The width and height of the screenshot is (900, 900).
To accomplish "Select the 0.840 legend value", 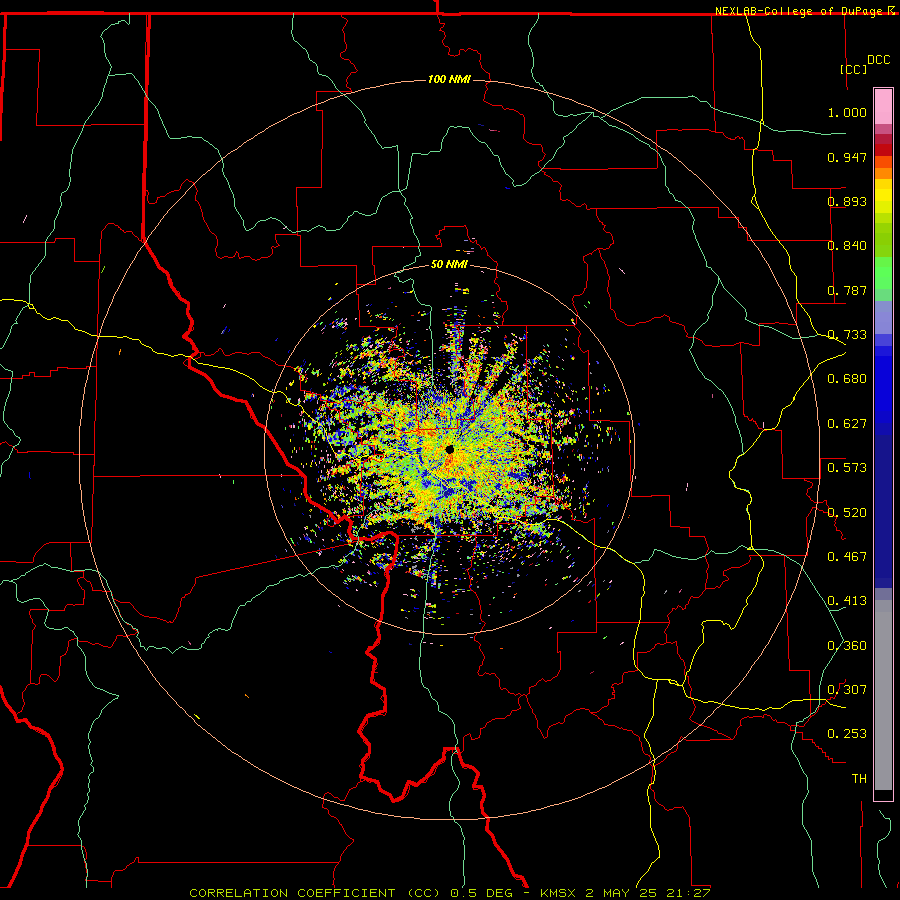I will (x=847, y=246).
